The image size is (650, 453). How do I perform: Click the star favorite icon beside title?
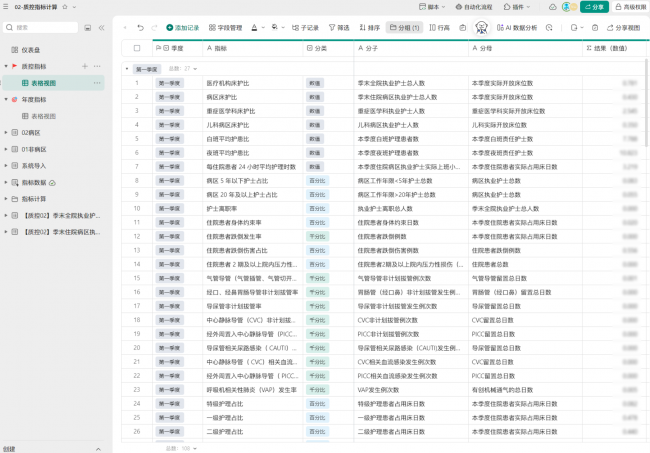[66, 6]
